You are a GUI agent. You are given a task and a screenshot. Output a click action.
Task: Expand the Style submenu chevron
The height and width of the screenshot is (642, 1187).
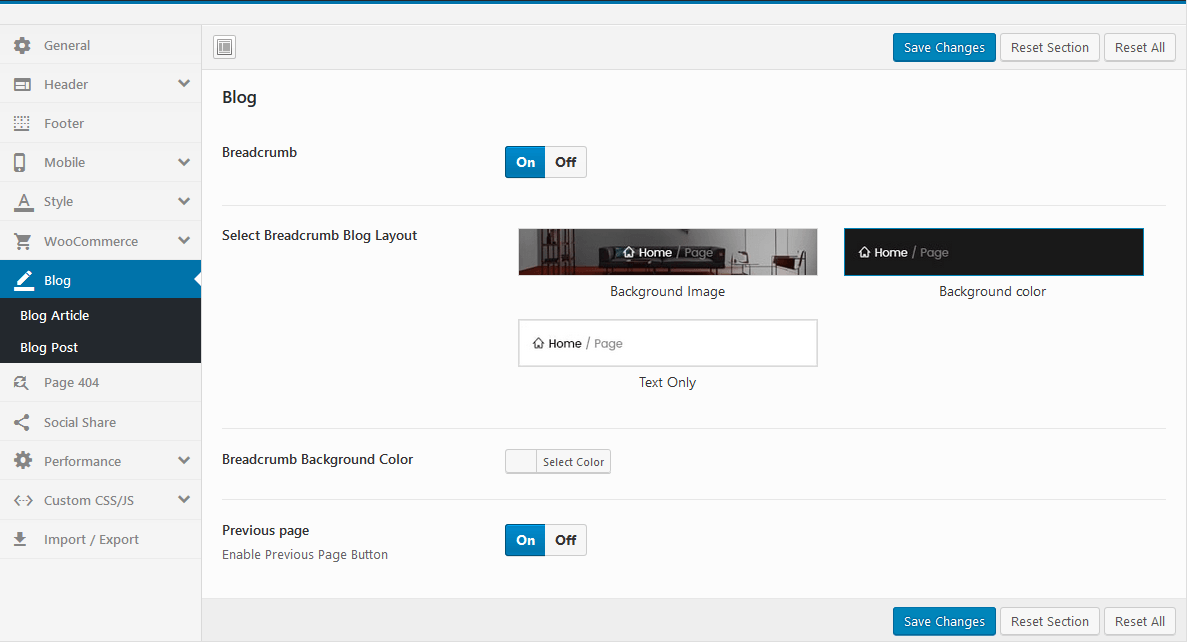184,201
